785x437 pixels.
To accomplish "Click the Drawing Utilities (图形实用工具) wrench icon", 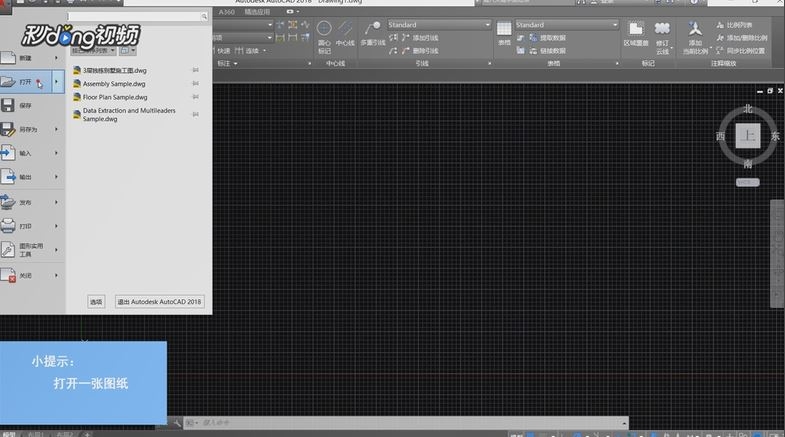I will 8,249.
